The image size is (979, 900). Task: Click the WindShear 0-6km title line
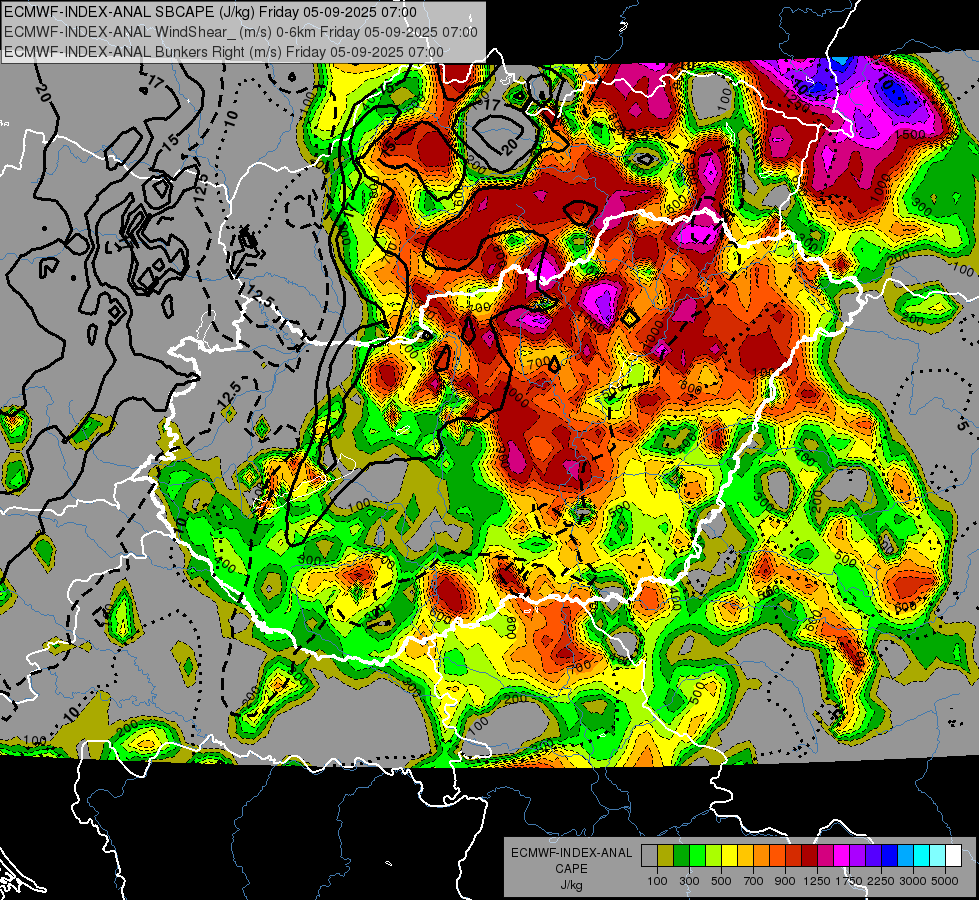tap(240, 32)
